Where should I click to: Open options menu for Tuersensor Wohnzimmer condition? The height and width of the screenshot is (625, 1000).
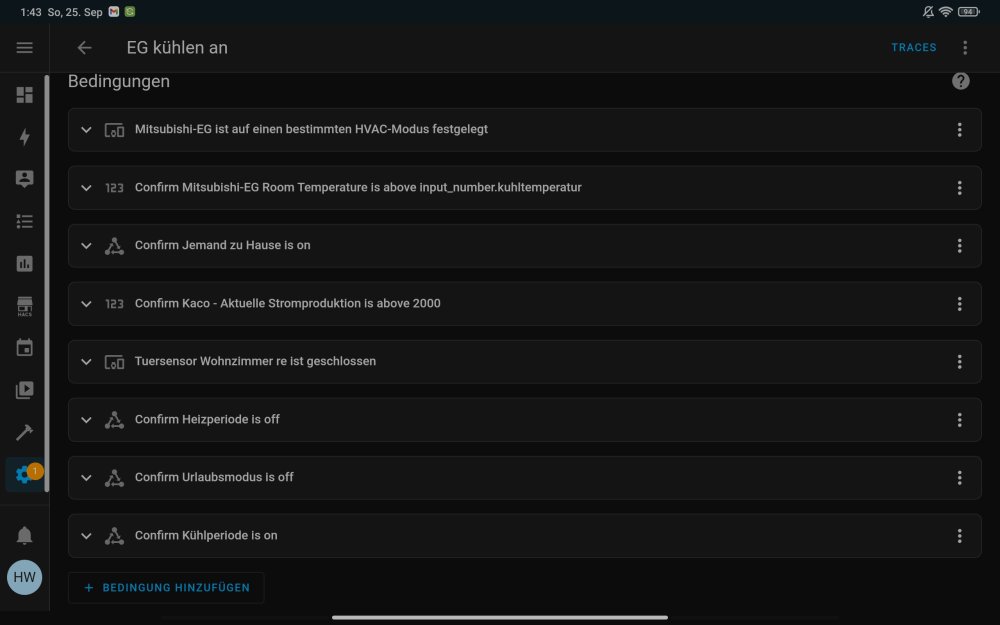point(959,362)
